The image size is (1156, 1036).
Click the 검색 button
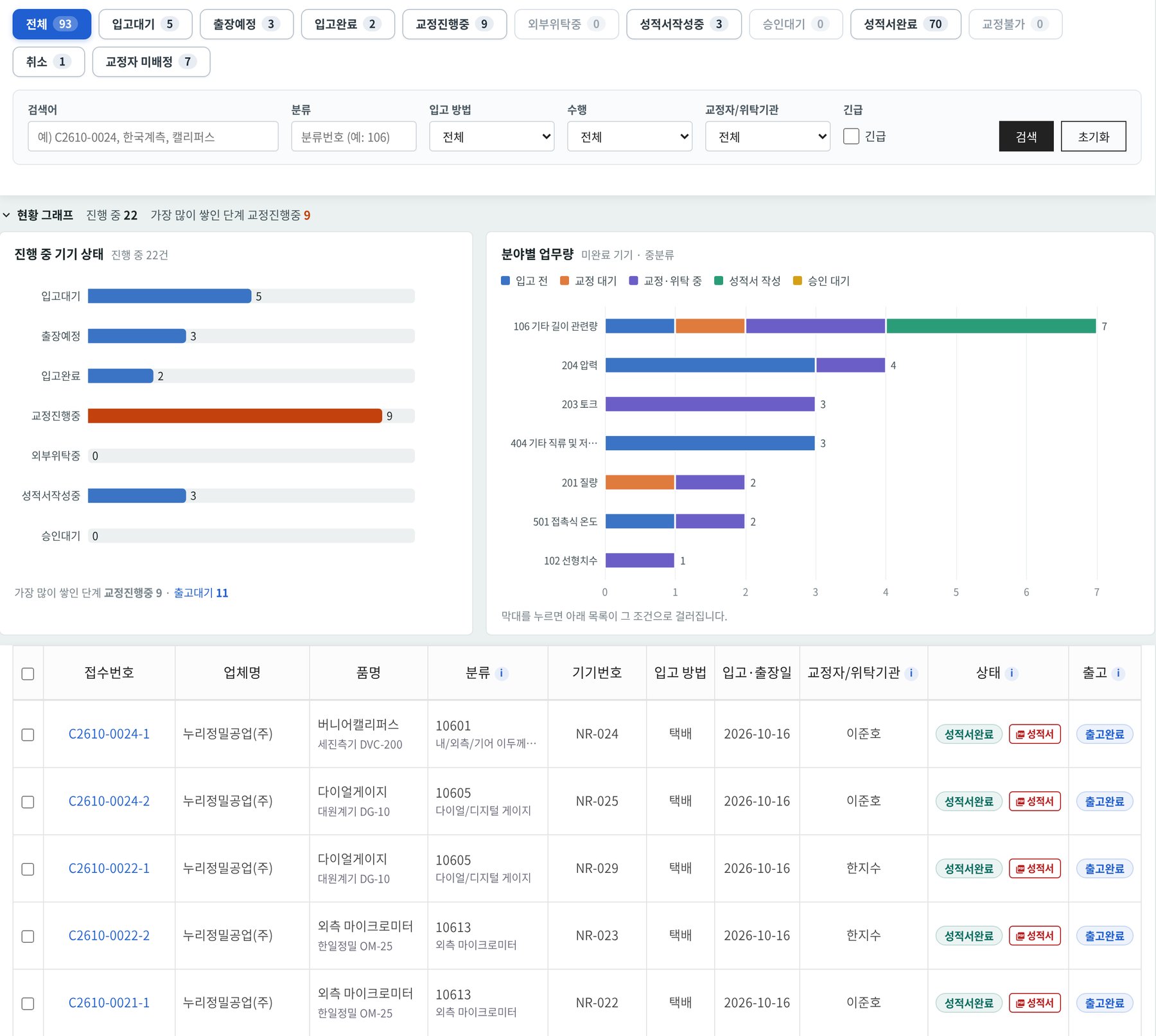click(1026, 136)
